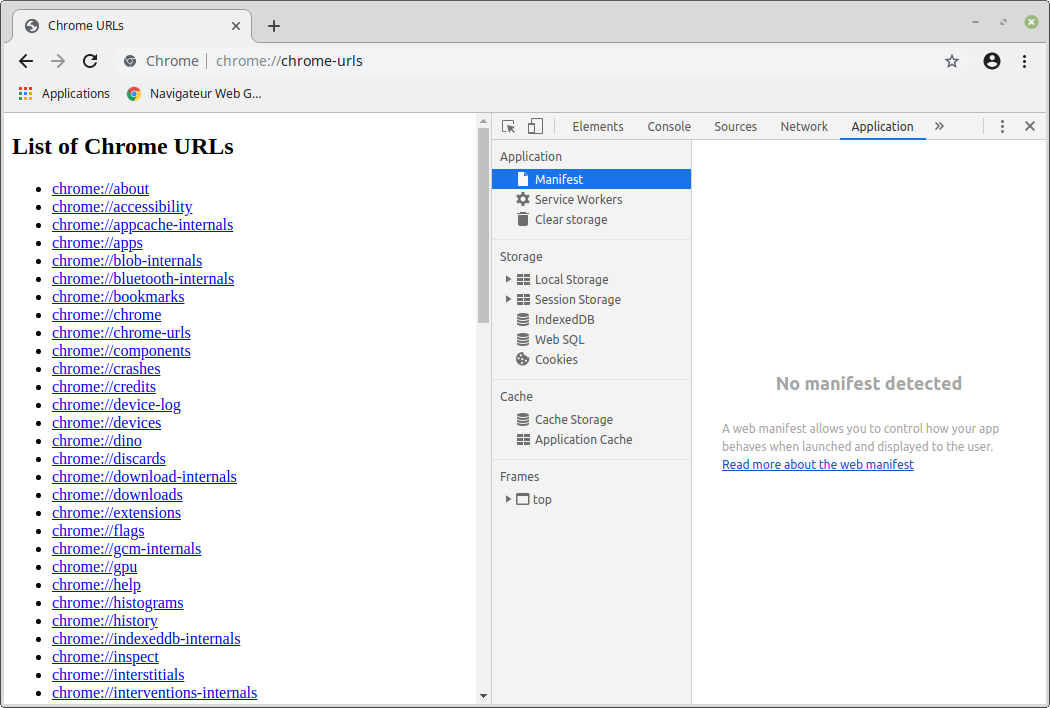Open the chrome://flags link

[x=98, y=531]
